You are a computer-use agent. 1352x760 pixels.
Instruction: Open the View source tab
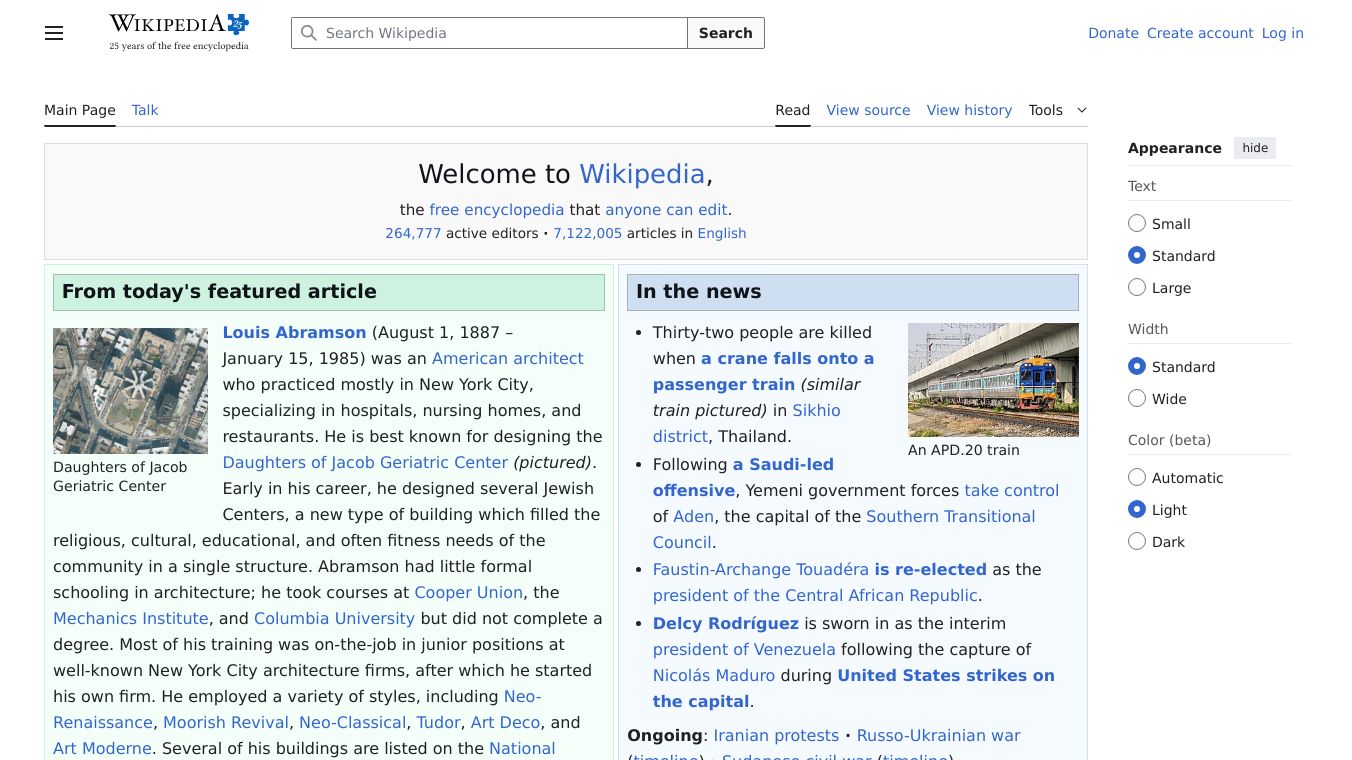[868, 110]
